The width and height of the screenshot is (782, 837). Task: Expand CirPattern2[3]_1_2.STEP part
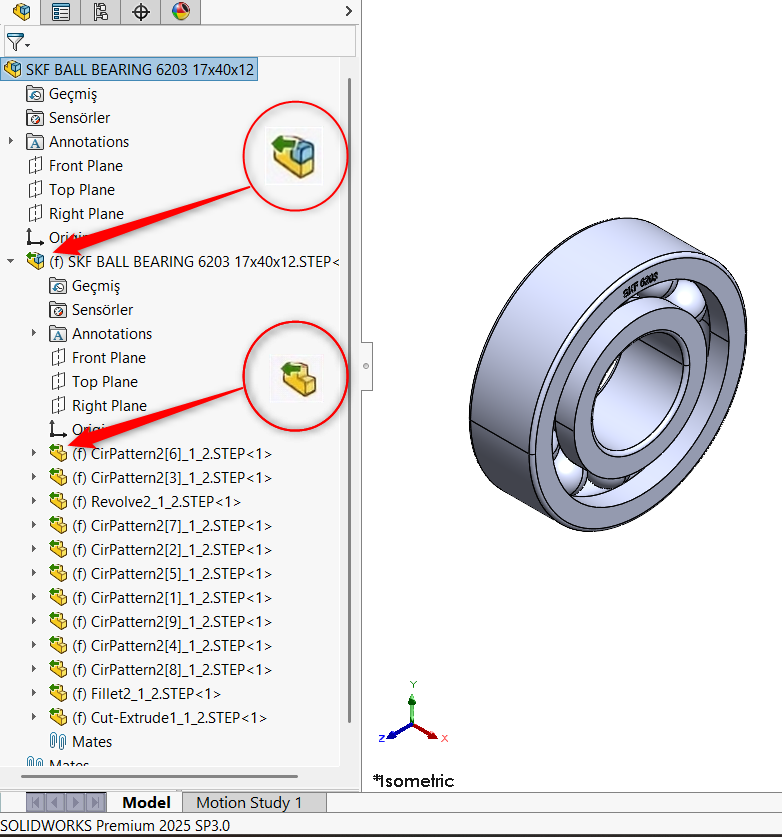34,477
